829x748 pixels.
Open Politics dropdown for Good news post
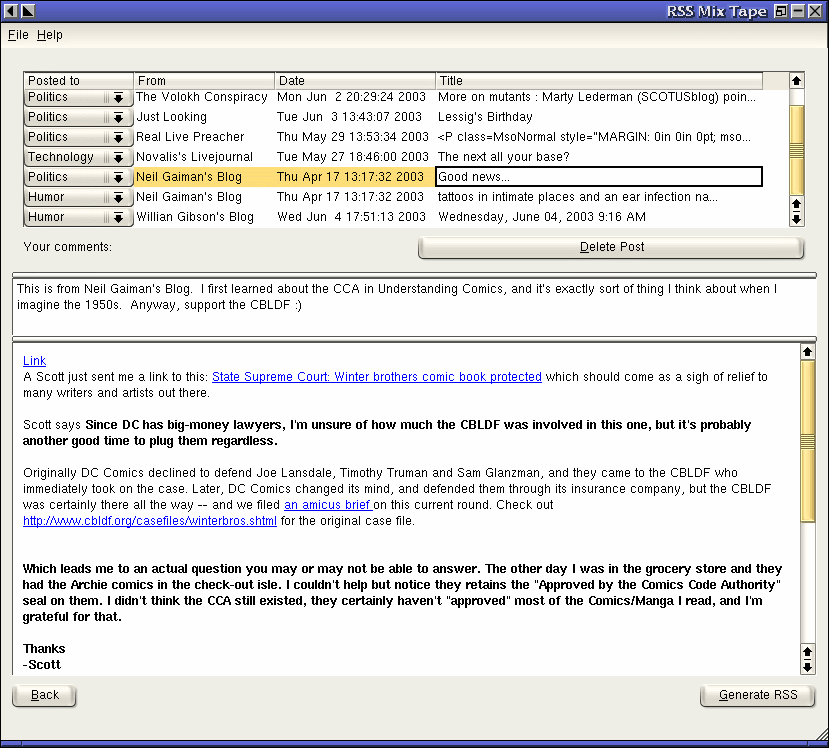78,177
